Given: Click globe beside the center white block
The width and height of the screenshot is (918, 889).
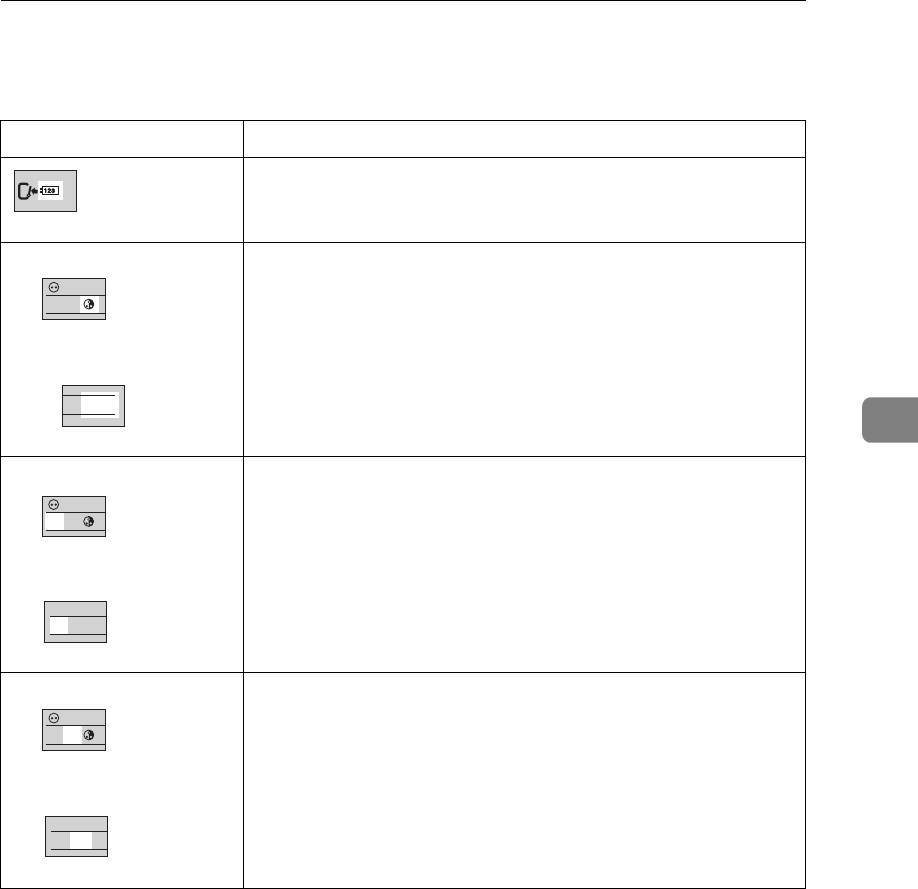Looking at the screenshot, I should 91,735.
